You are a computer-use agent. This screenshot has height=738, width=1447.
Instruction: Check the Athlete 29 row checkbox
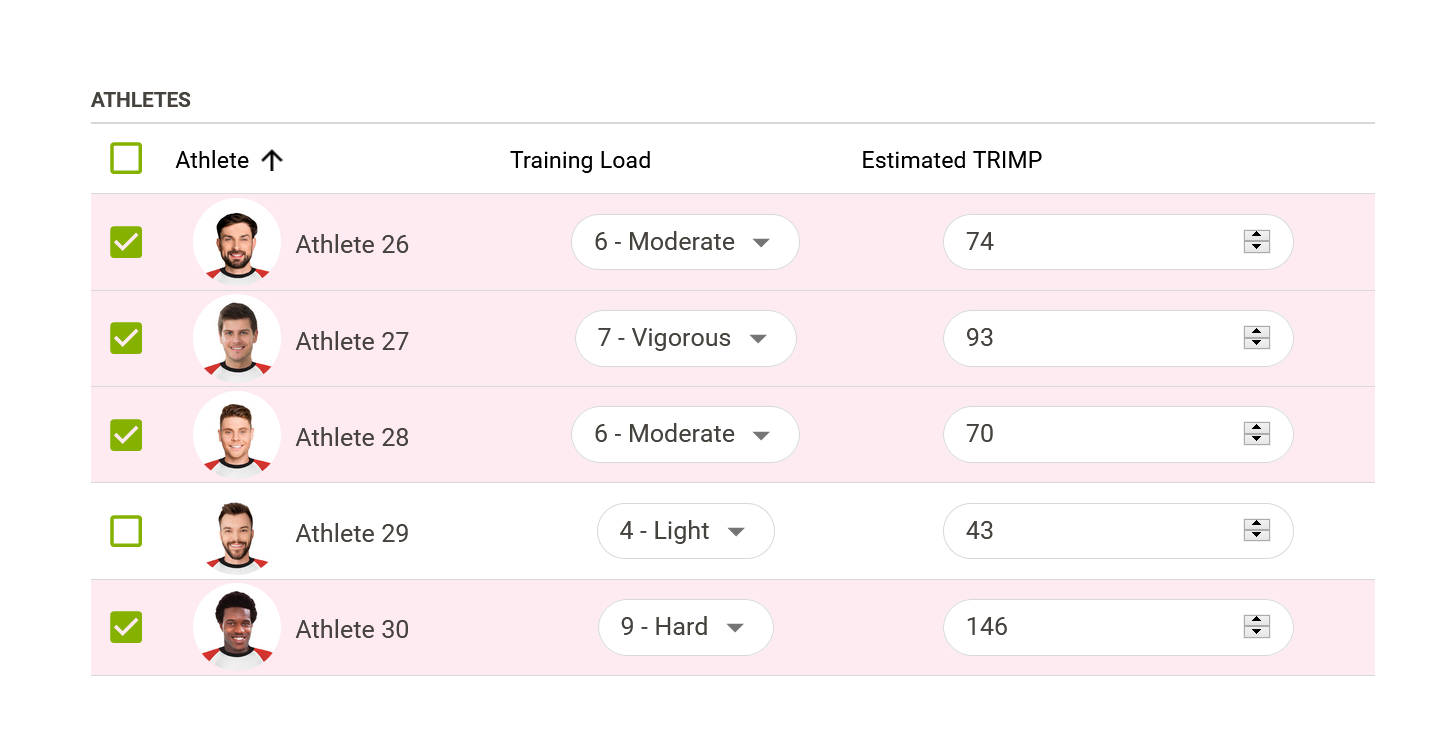tap(126, 531)
